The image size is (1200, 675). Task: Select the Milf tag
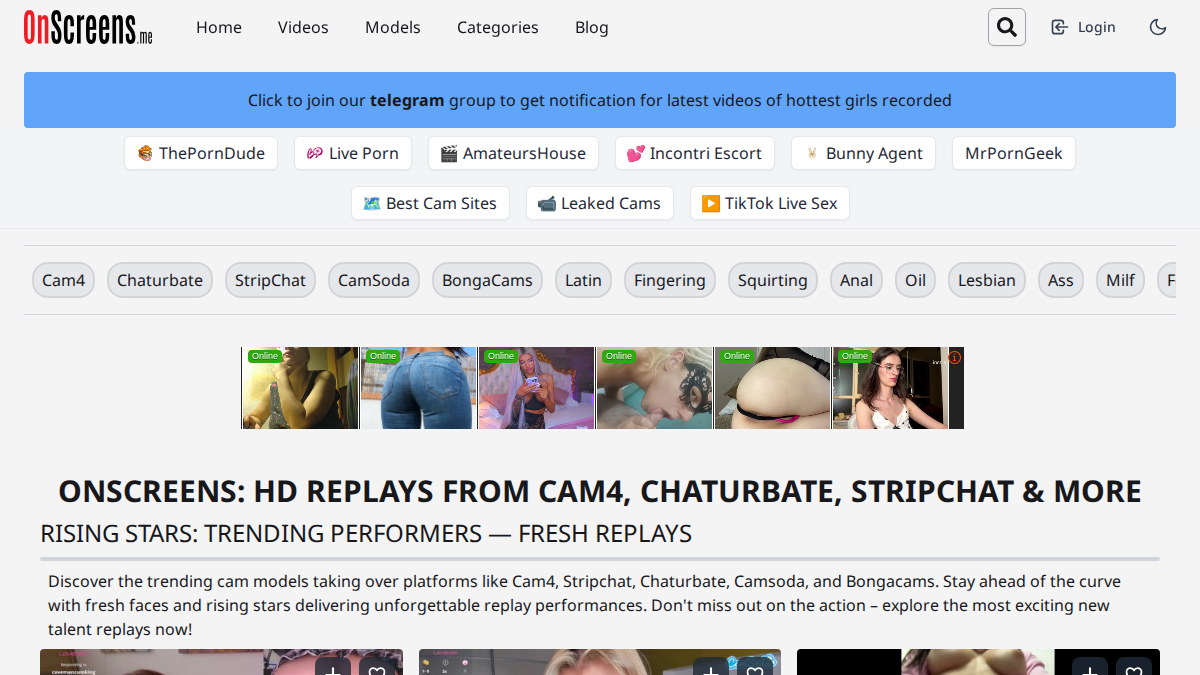(1121, 280)
